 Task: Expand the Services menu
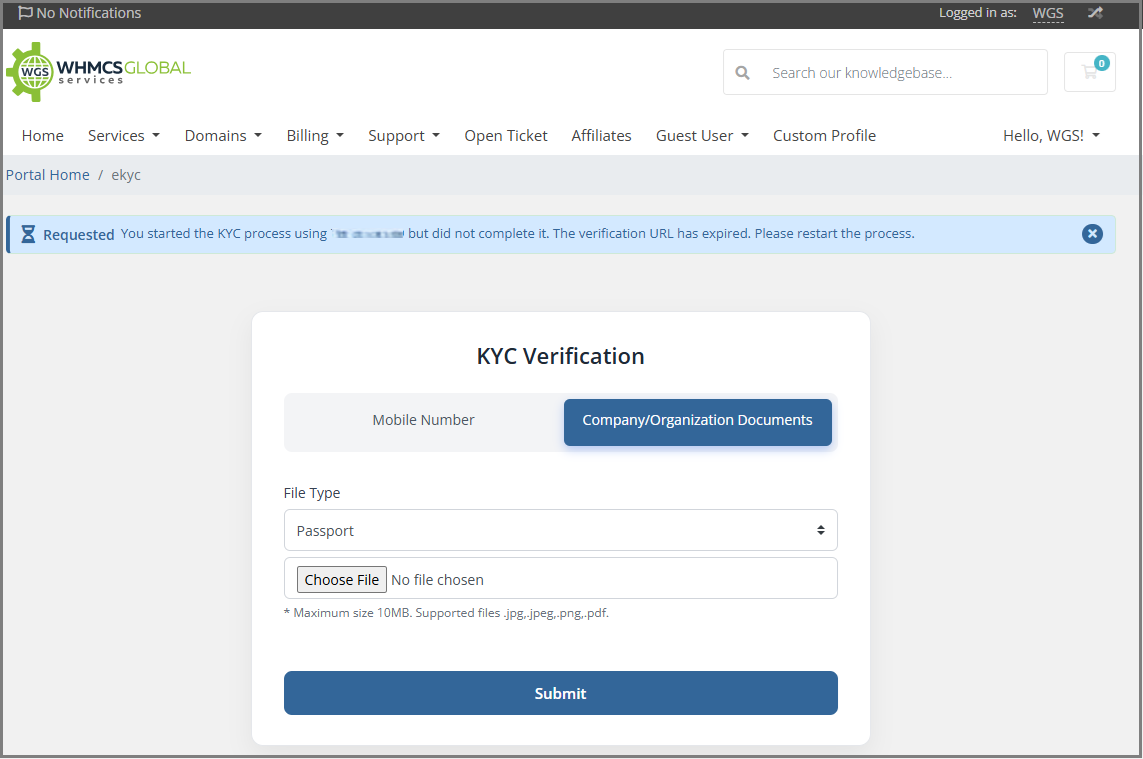[123, 136]
